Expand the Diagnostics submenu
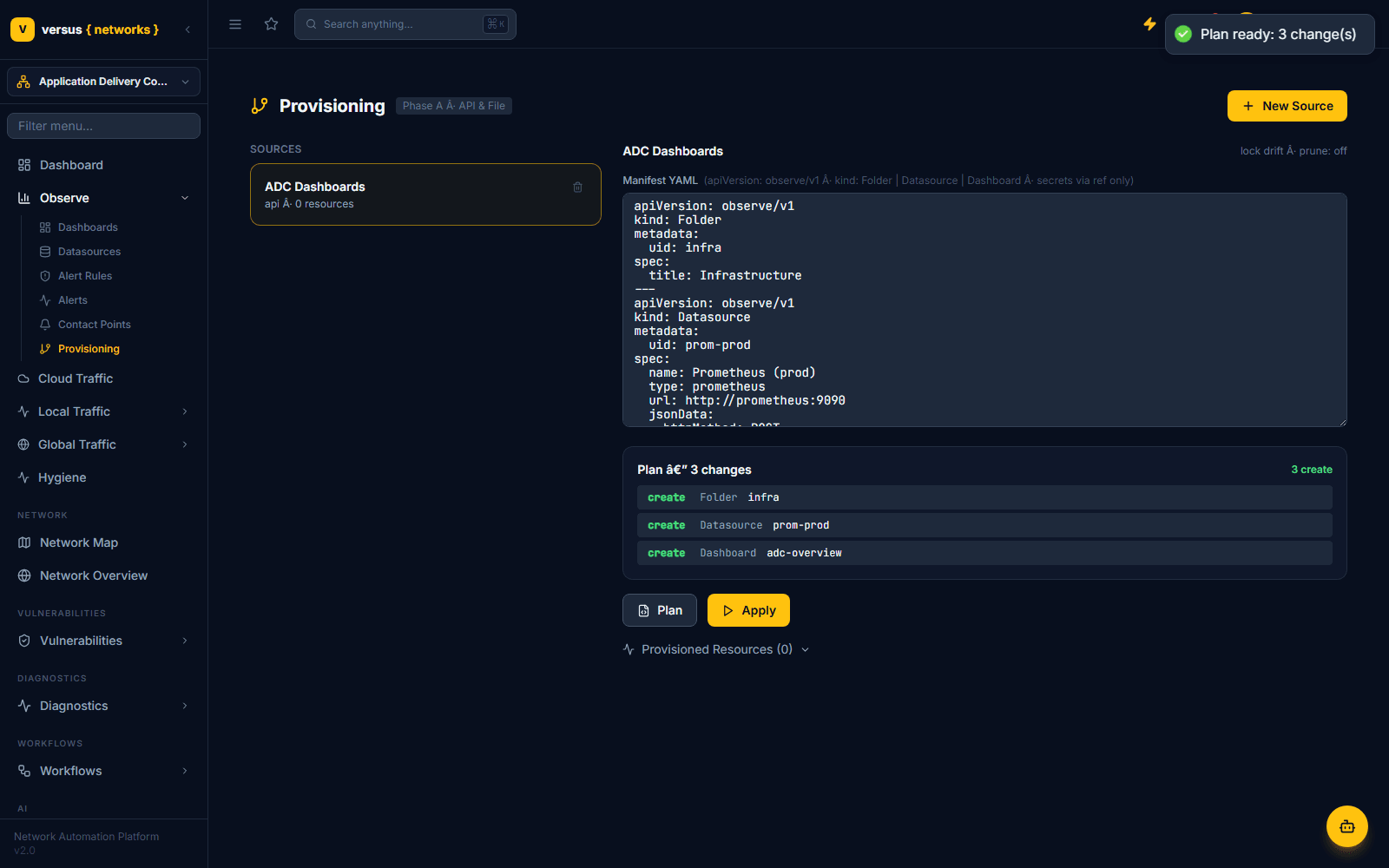Viewport: 1389px width, 868px height. [x=185, y=706]
